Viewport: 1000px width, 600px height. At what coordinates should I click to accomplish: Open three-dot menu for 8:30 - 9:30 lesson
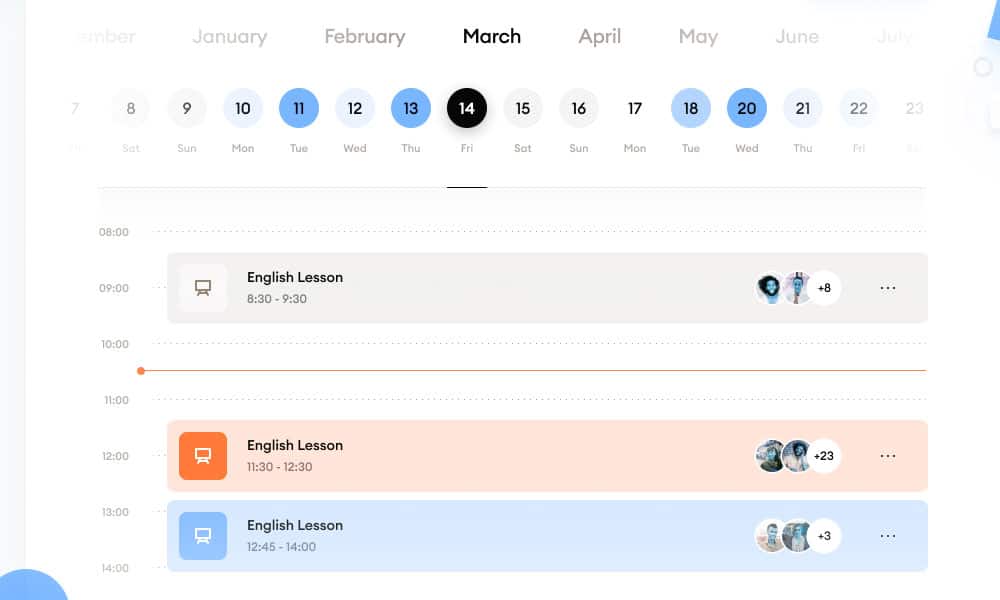pos(888,288)
